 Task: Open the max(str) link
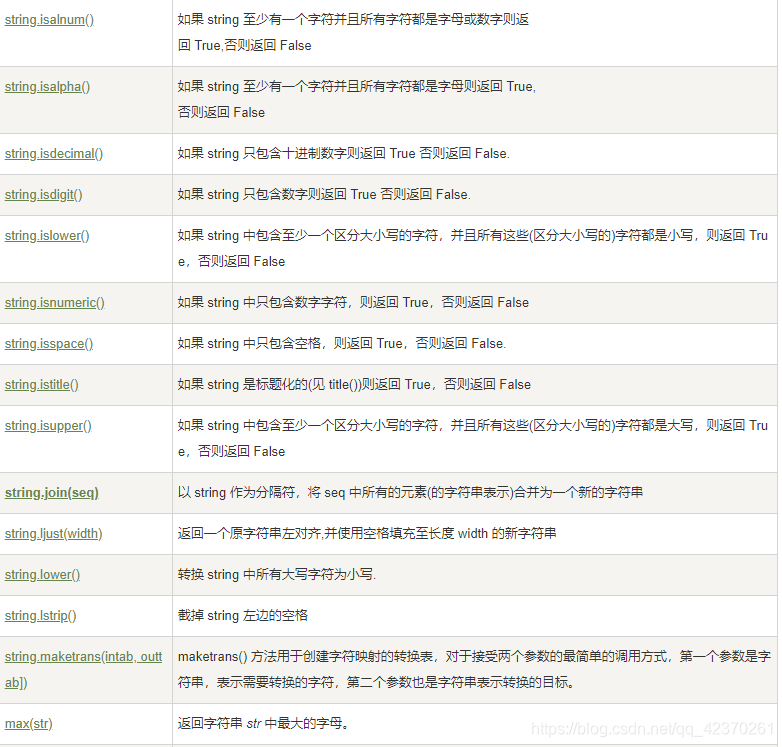pos(28,724)
